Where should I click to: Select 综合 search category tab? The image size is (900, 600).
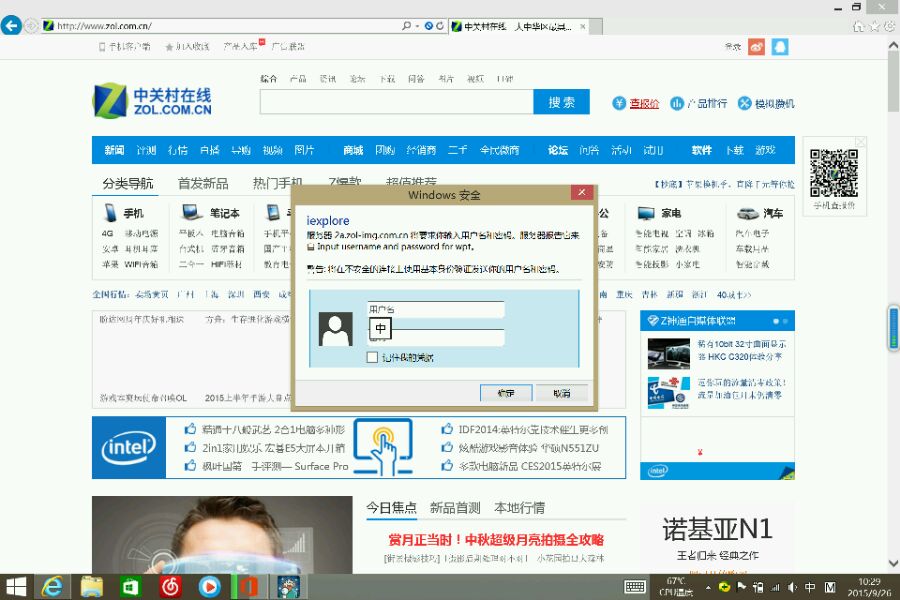pos(269,79)
